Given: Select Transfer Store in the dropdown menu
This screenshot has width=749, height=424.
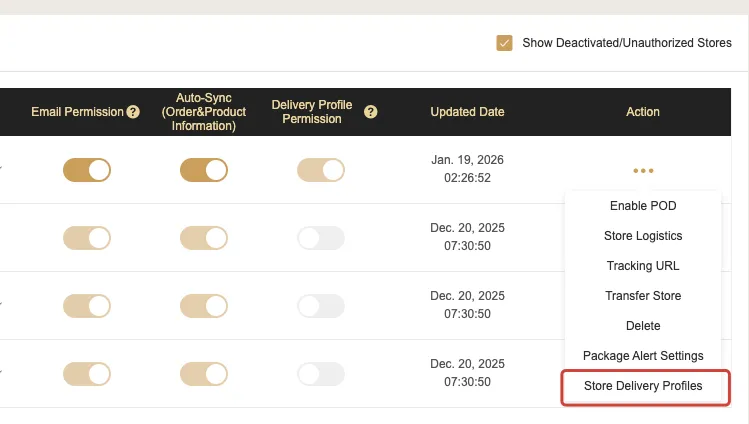Looking at the screenshot, I should [x=643, y=296].
